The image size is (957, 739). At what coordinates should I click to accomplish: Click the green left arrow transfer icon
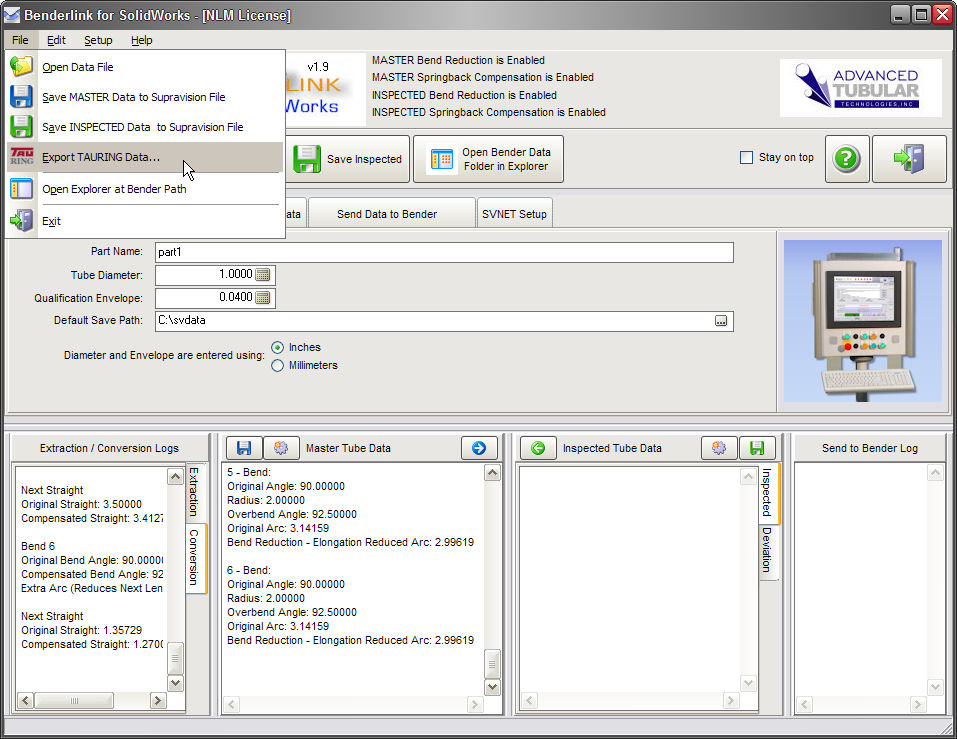click(x=538, y=448)
